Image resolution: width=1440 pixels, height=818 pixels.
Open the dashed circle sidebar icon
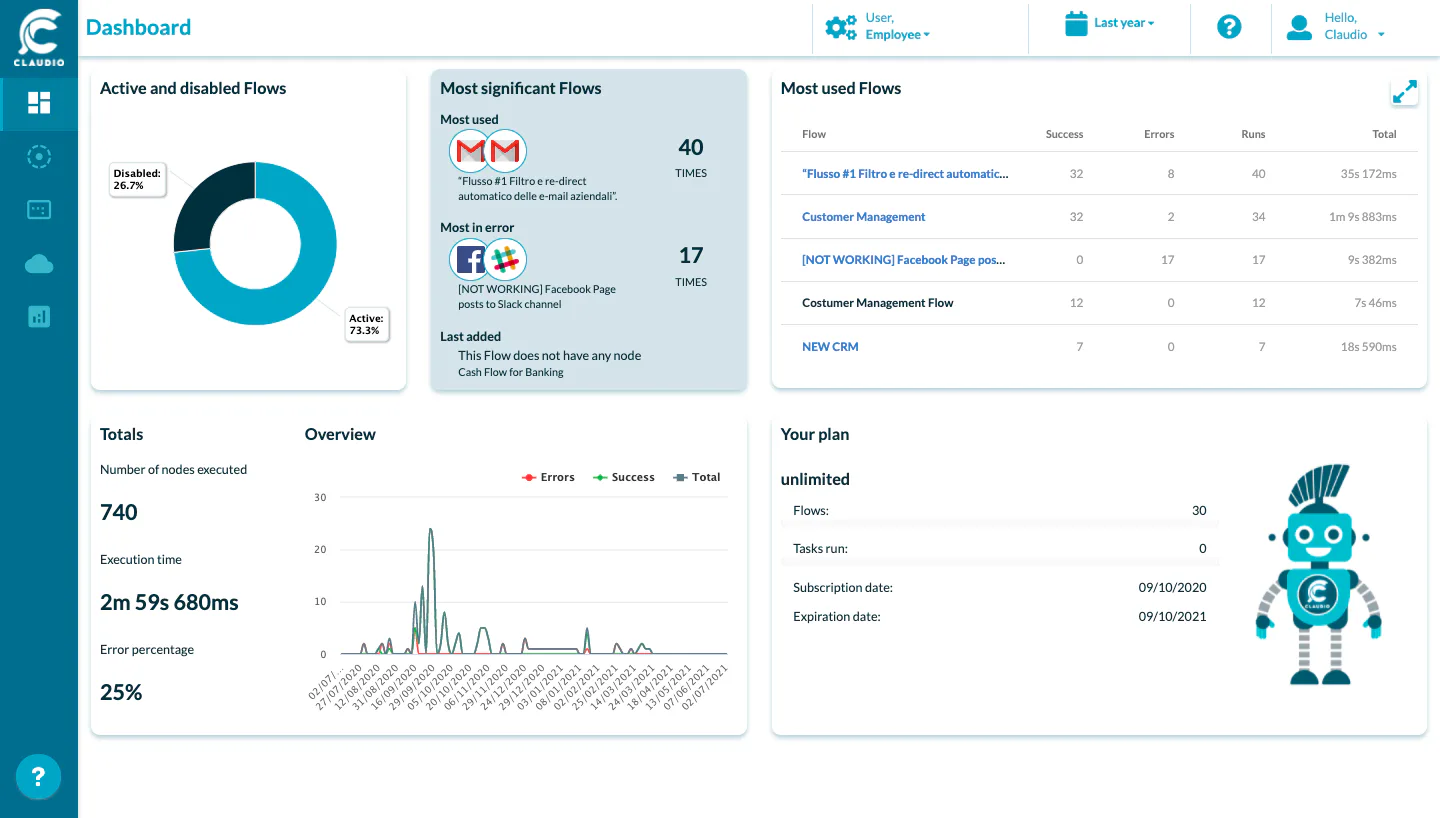39,157
